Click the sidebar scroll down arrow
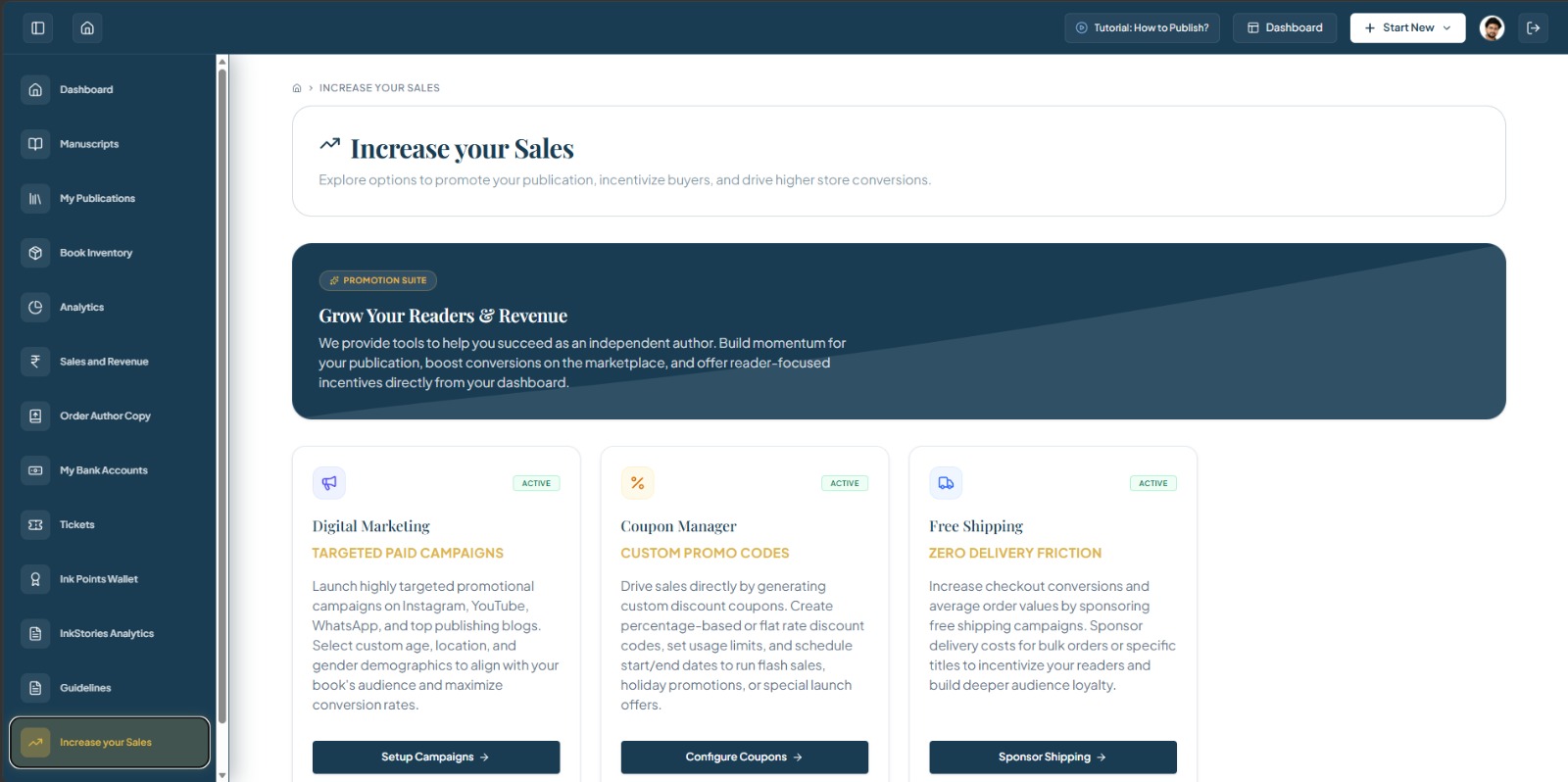1568x782 pixels. 222,775
